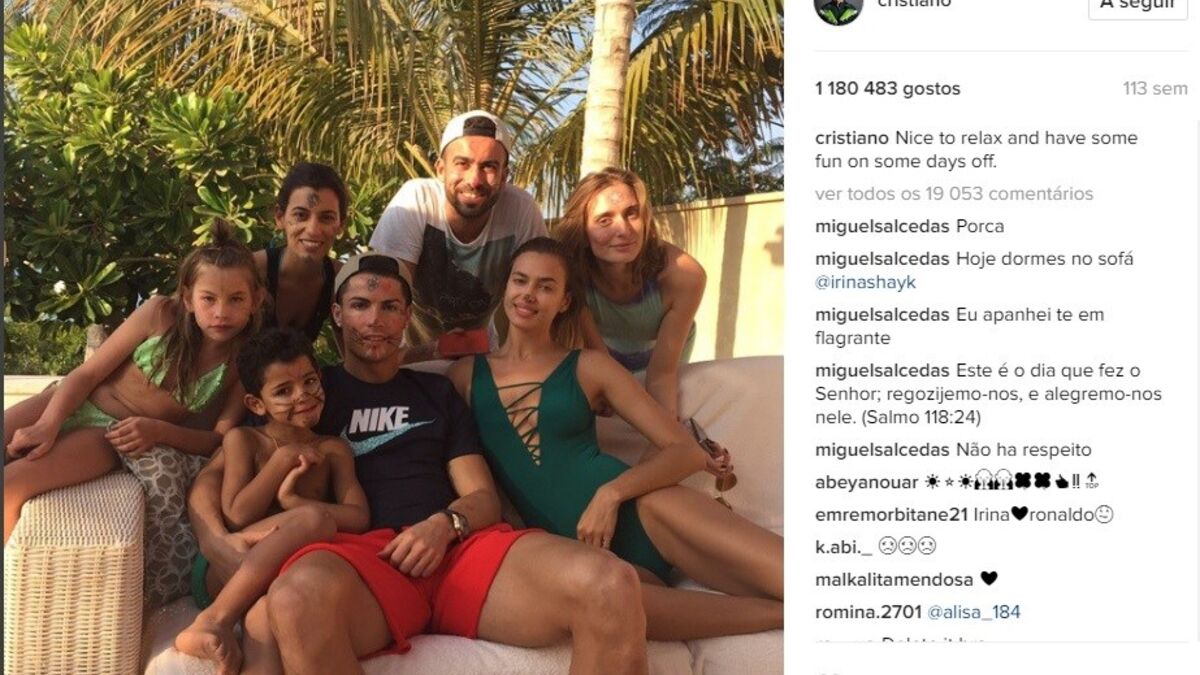Open abeyanouar commenter profile
This screenshot has height=675, width=1200.
866,483
